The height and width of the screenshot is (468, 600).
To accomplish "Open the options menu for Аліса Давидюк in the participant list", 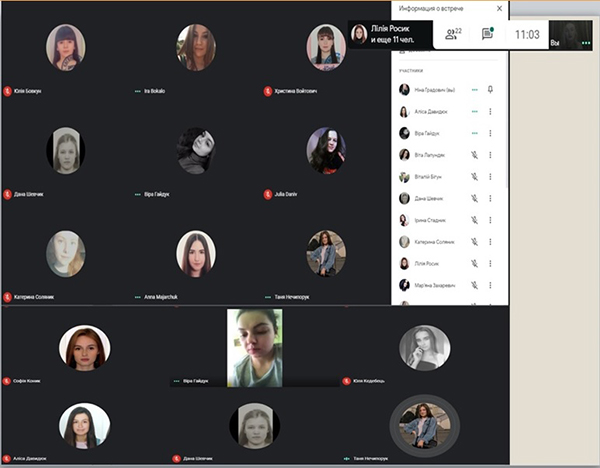I will click(490, 112).
